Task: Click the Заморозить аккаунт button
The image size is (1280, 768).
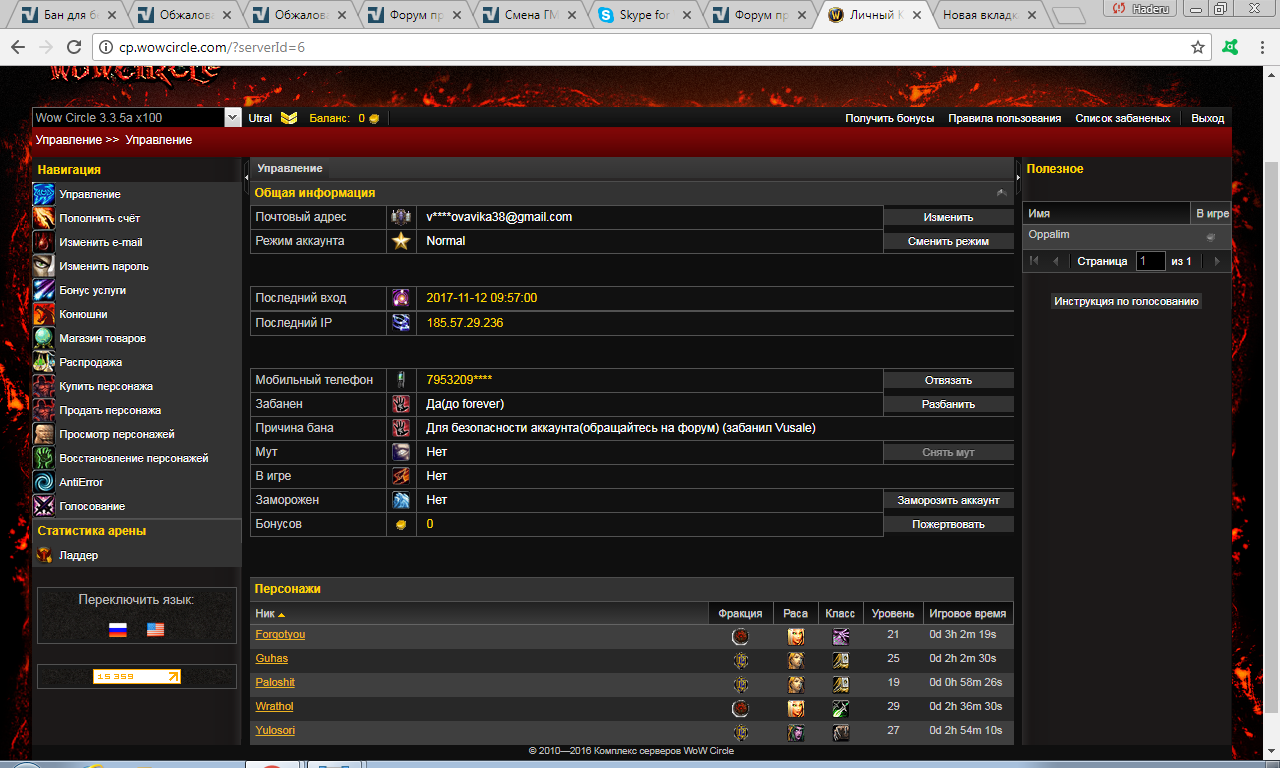Action: pos(948,500)
